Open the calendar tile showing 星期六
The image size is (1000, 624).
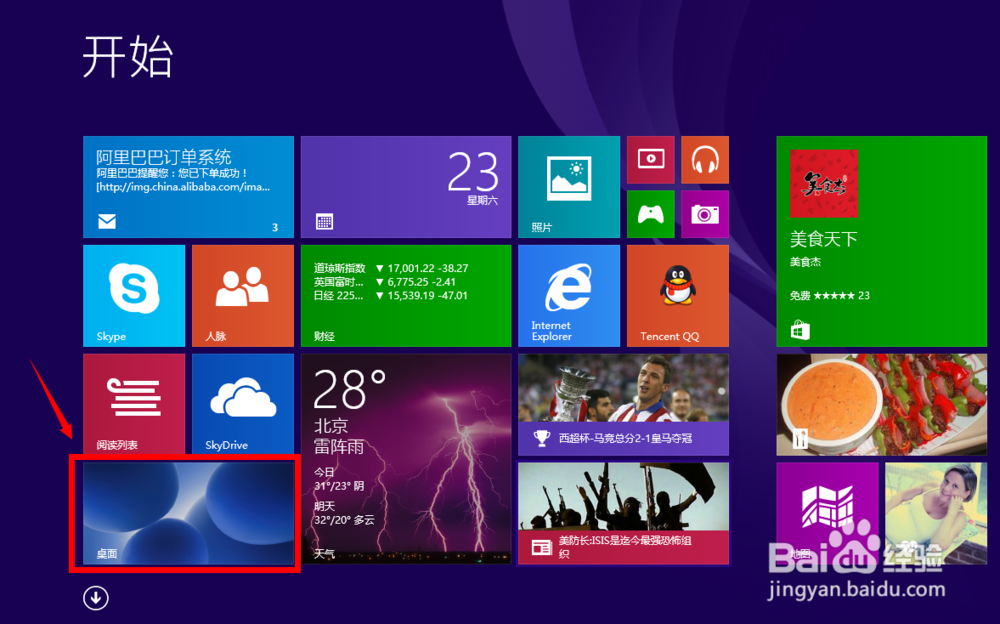406,186
